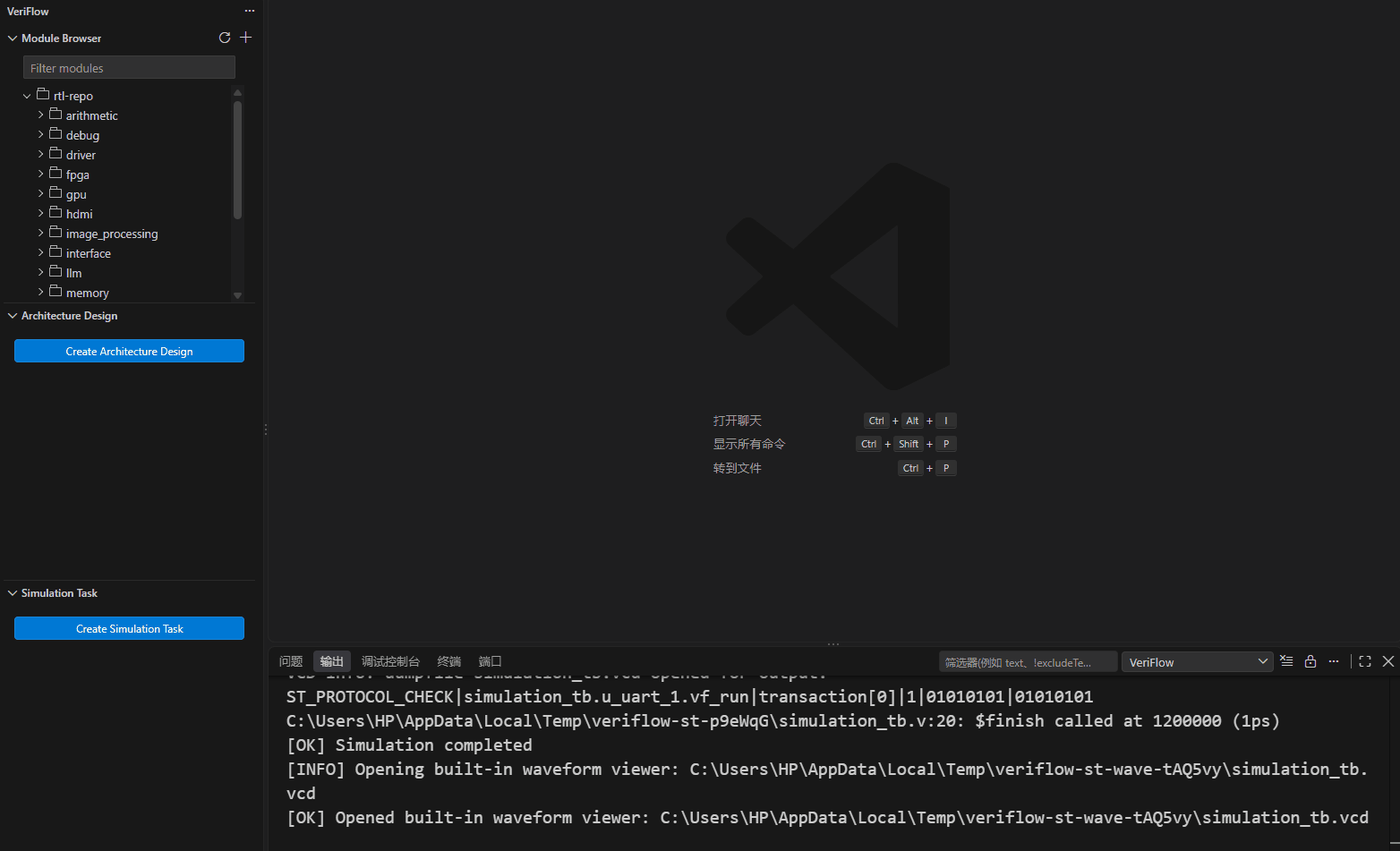Click the fpga folder icon
Viewport: 1400px width, 851px height.
pos(55,174)
